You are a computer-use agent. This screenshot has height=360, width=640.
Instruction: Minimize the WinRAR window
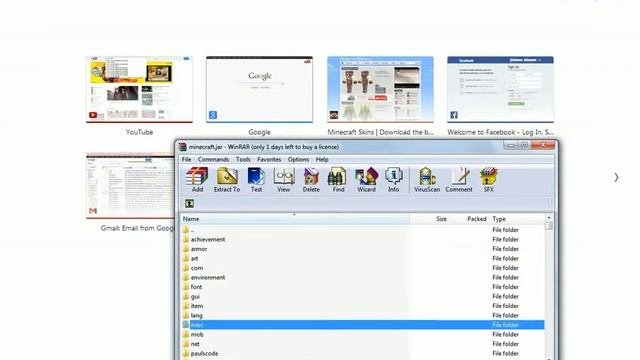[x=510, y=145]
